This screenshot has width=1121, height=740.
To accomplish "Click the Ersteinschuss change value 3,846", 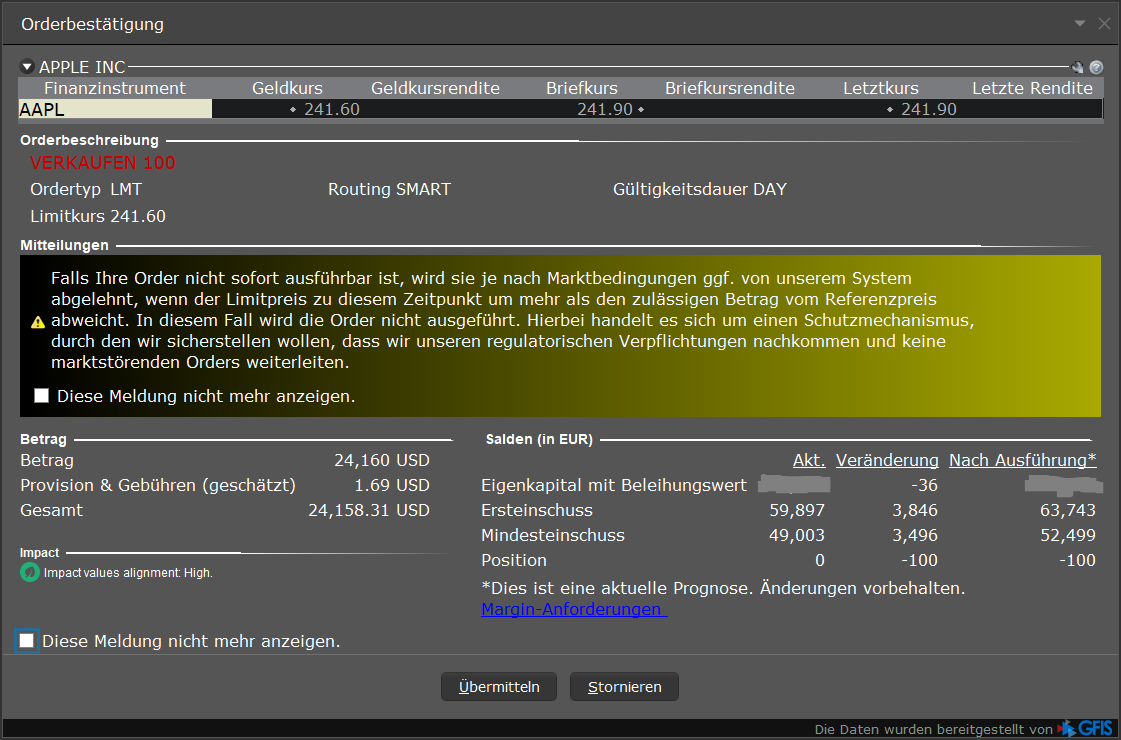I will 914,510.
